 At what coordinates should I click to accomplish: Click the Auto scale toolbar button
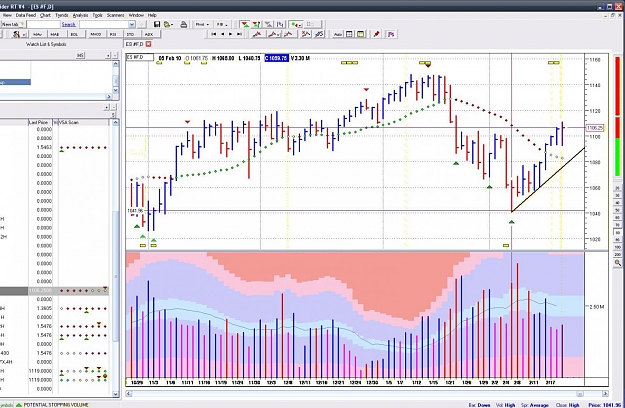(338, 35)
